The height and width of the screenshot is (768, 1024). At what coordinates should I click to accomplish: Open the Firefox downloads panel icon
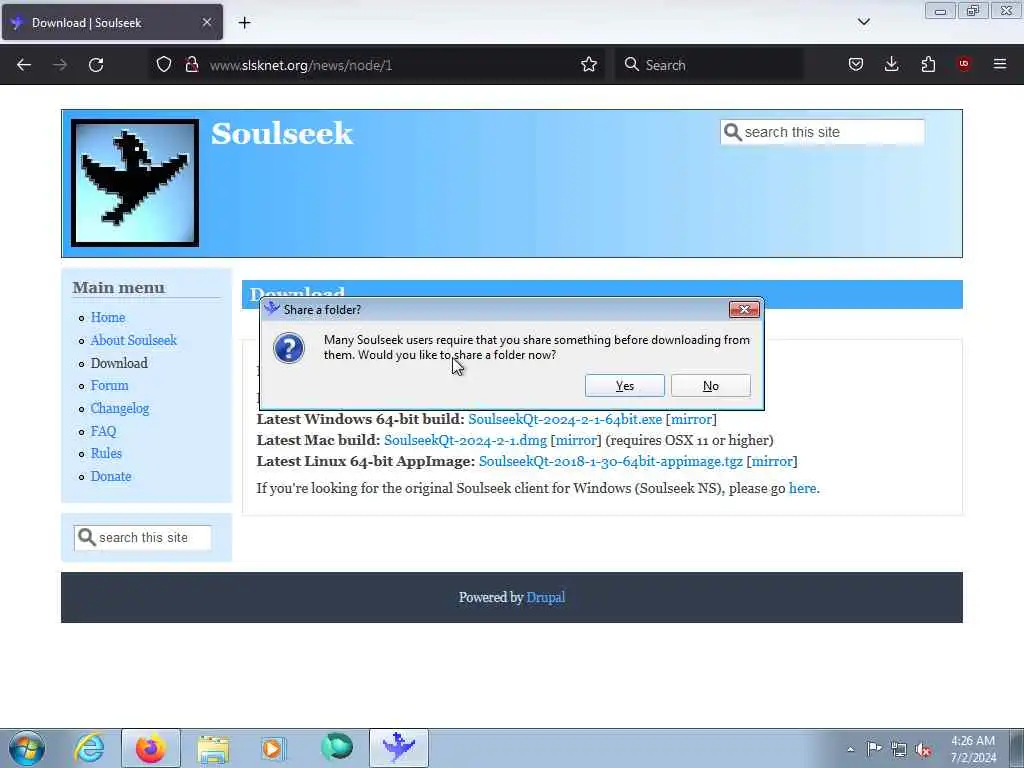(x=891, y=65)
